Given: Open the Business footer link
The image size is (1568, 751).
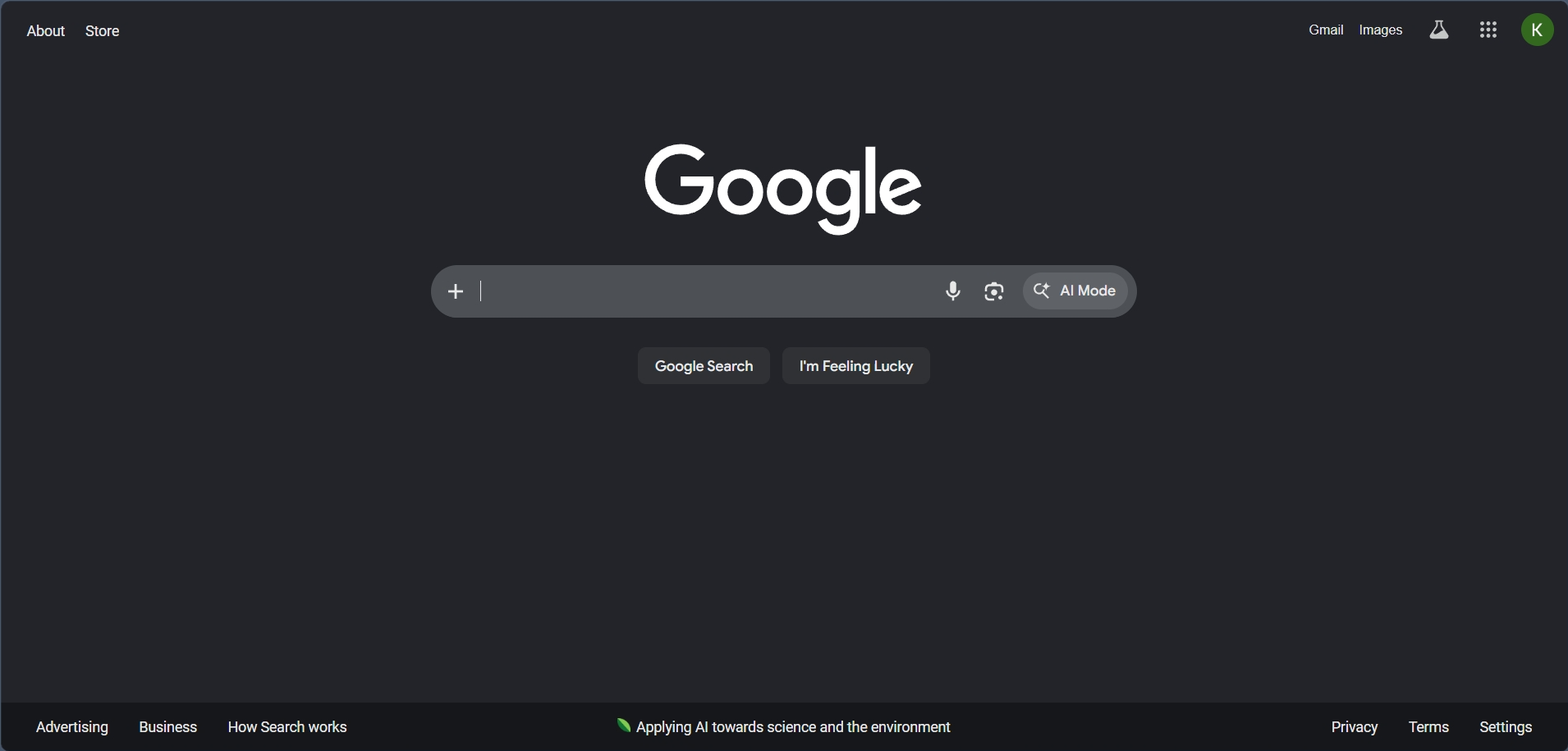Looking at the screenshot, I should [x=168, y=727].
